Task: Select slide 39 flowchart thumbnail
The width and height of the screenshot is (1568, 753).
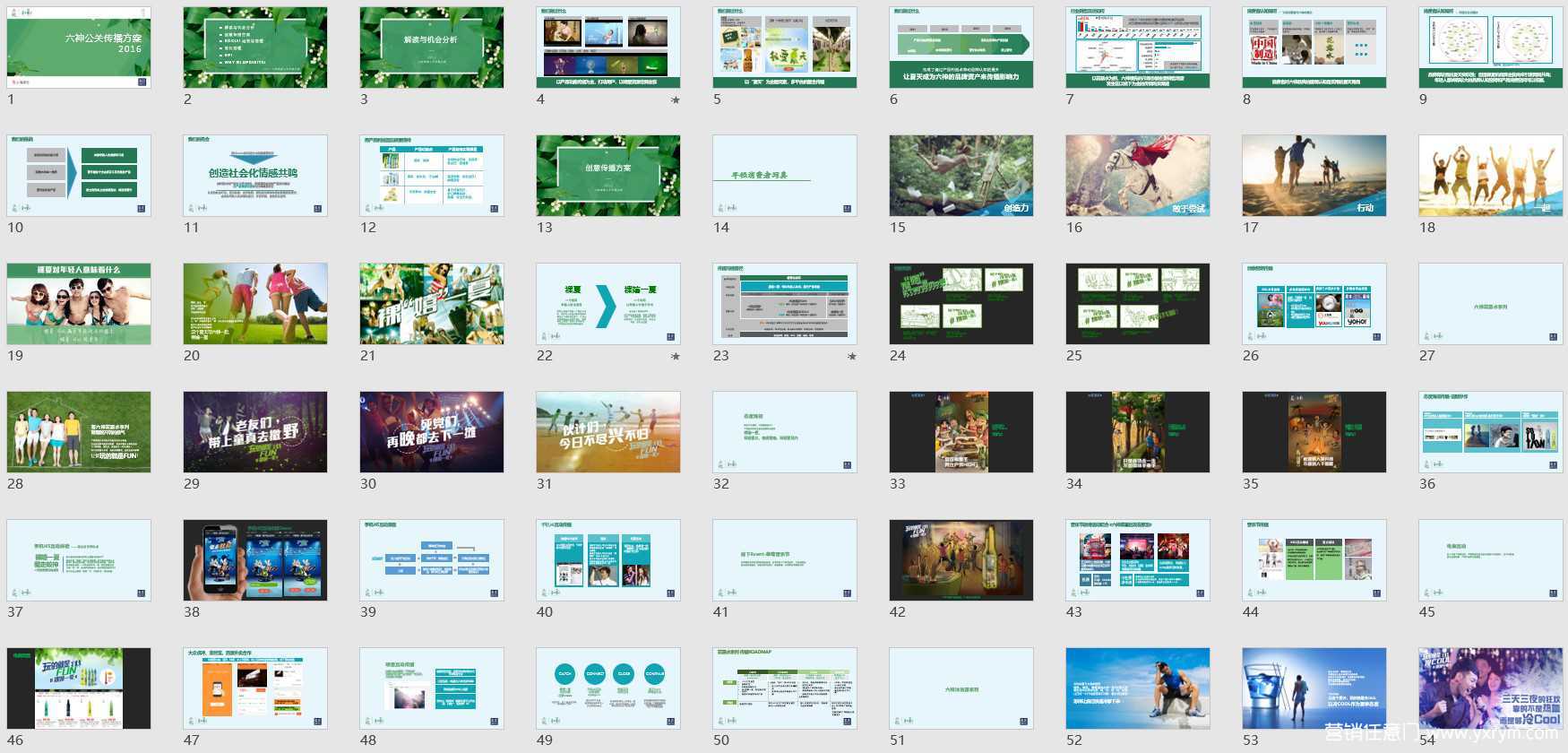Action: 432,560
